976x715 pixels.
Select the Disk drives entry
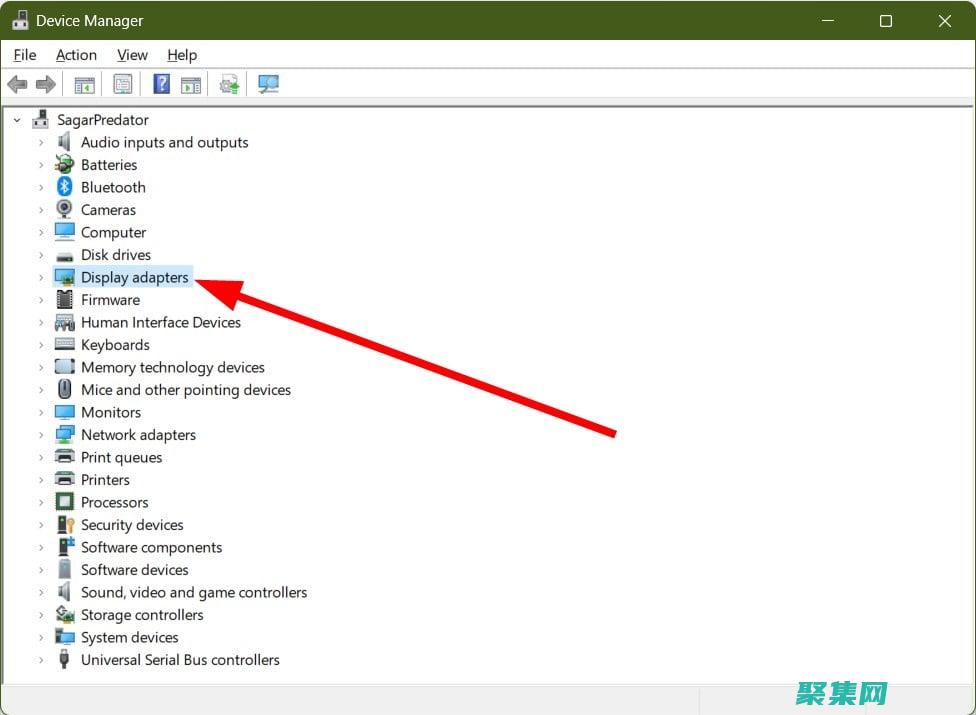click(x=116, y=255)
